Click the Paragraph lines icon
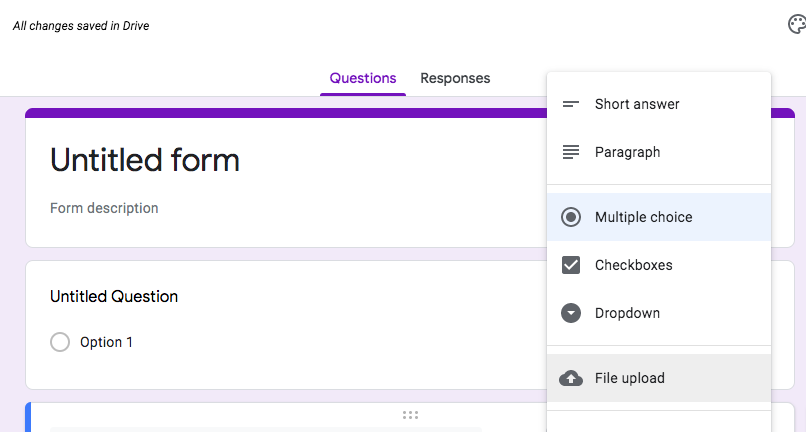 coord(571,152)
